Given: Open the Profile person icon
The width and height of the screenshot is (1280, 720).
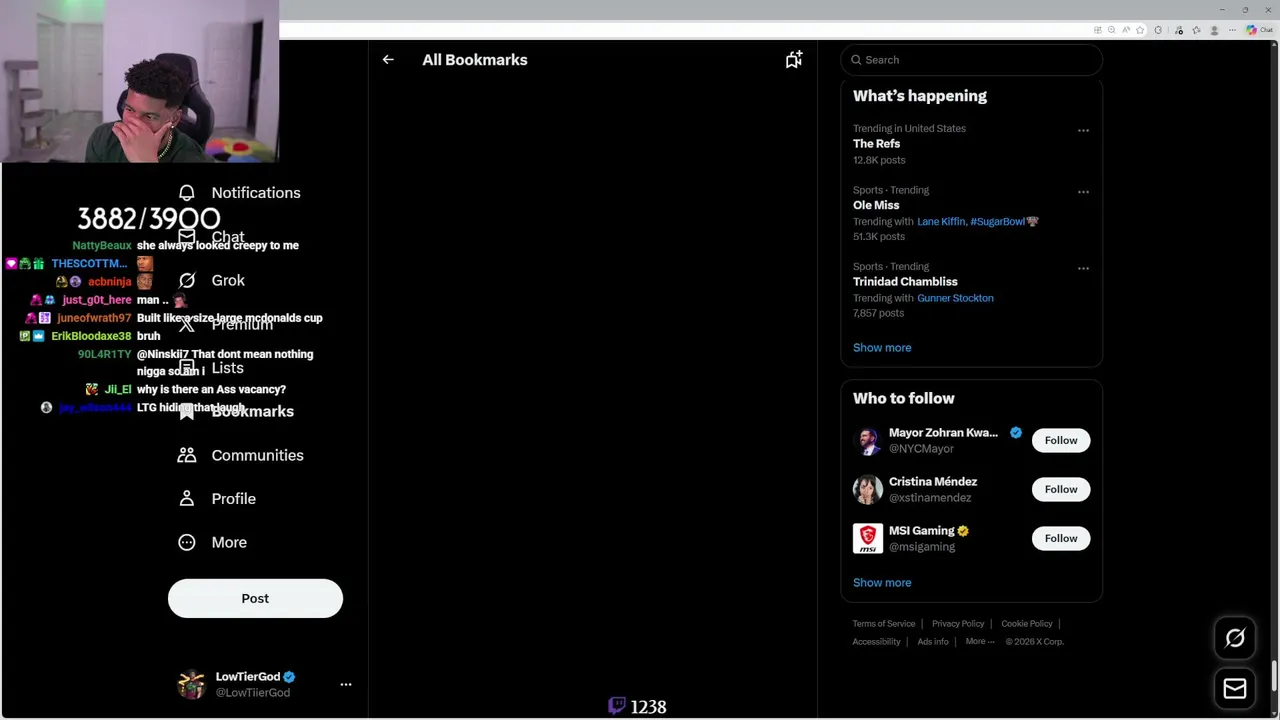Looking at the screenshot, I should click(187, 498).
